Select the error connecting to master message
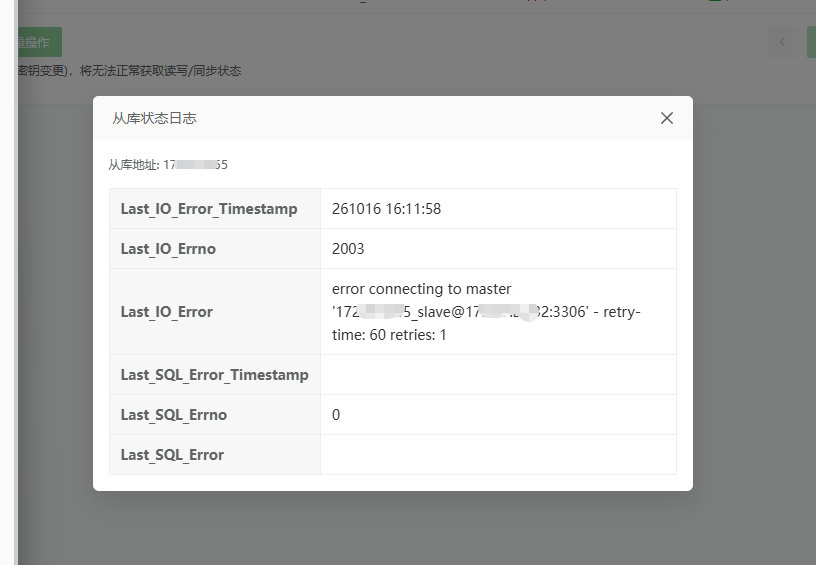Viewport: 816px width, 565px height. click(486, 312)
